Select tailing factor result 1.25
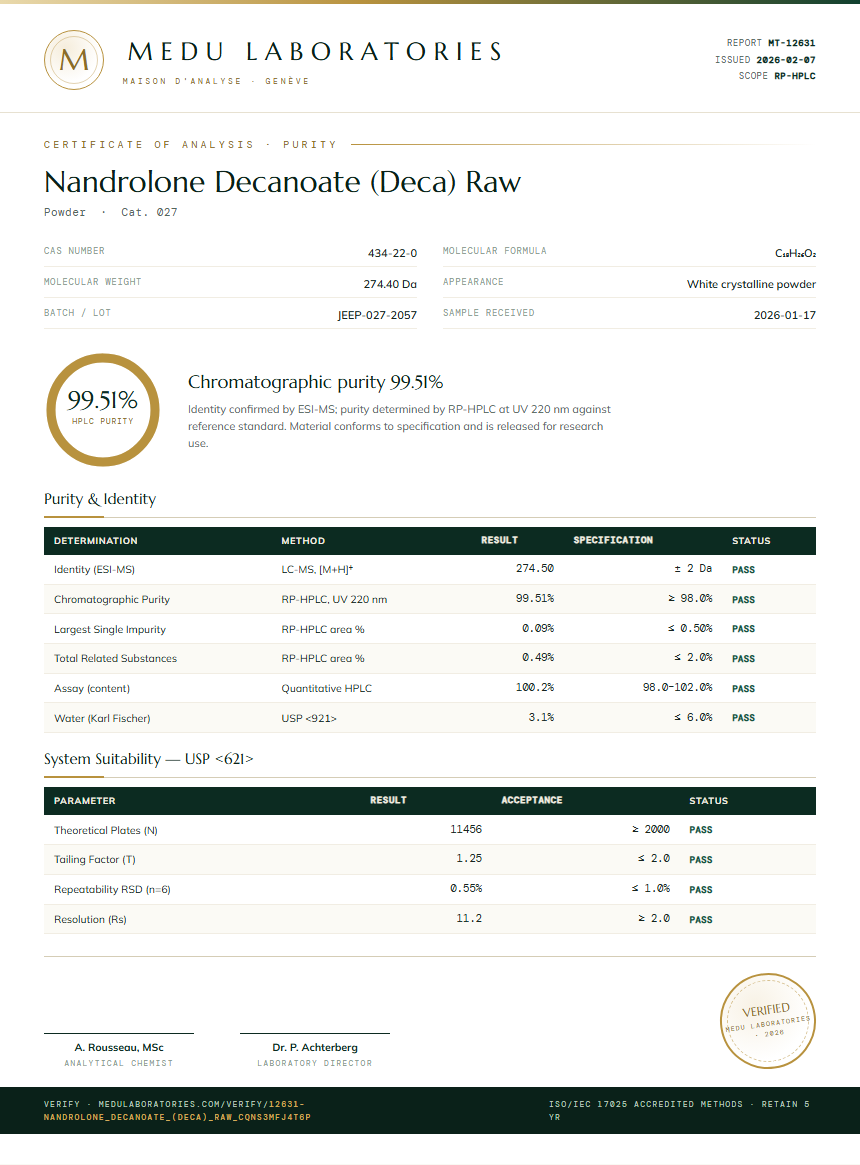The height and width of the screenshot is (1165, 860). pyautogui.click(x=469, y=858)
